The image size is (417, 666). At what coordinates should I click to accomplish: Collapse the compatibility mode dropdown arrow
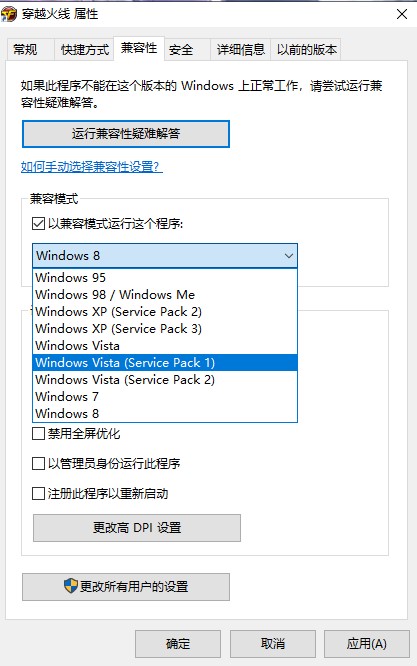click(289, 256)
